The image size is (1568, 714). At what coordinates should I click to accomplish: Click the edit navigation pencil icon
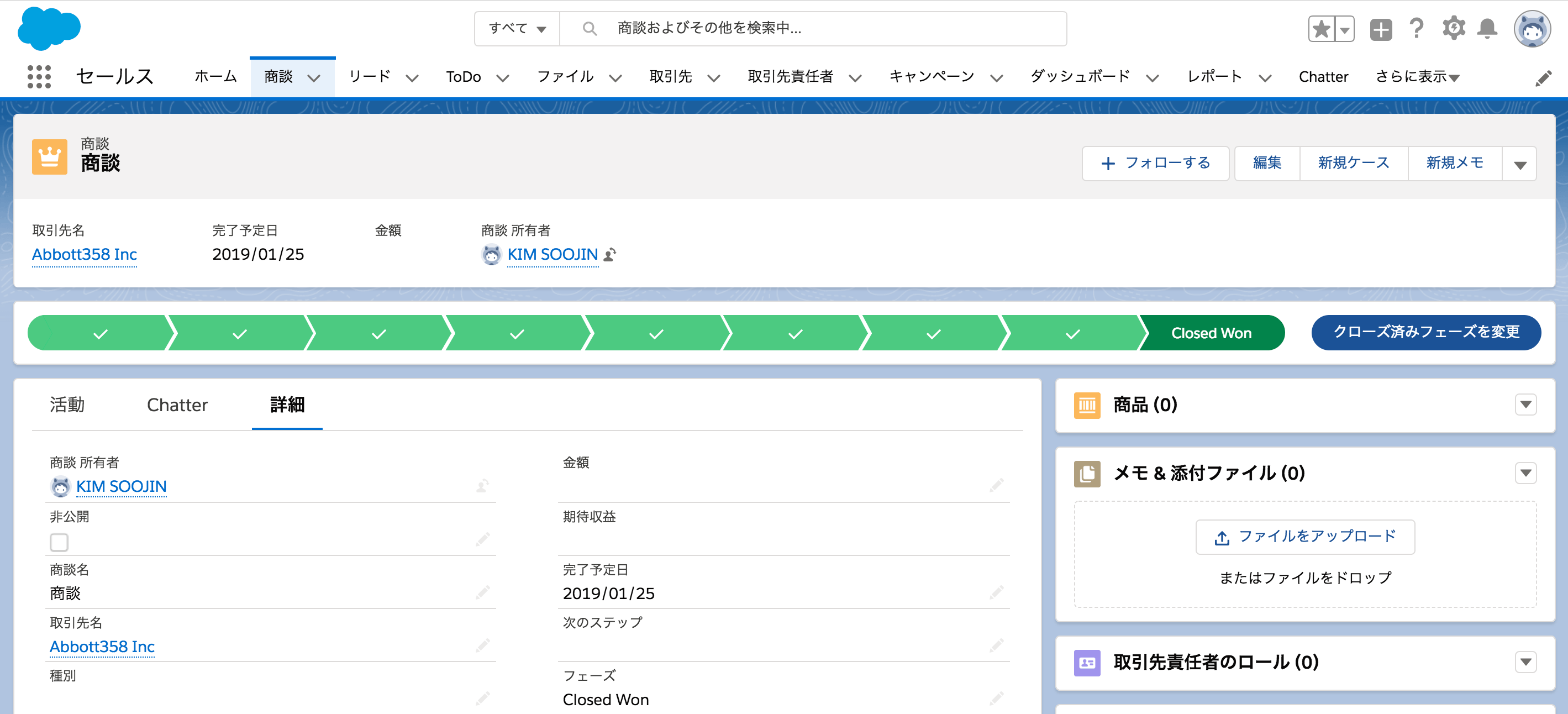[x=1543, y=78]
